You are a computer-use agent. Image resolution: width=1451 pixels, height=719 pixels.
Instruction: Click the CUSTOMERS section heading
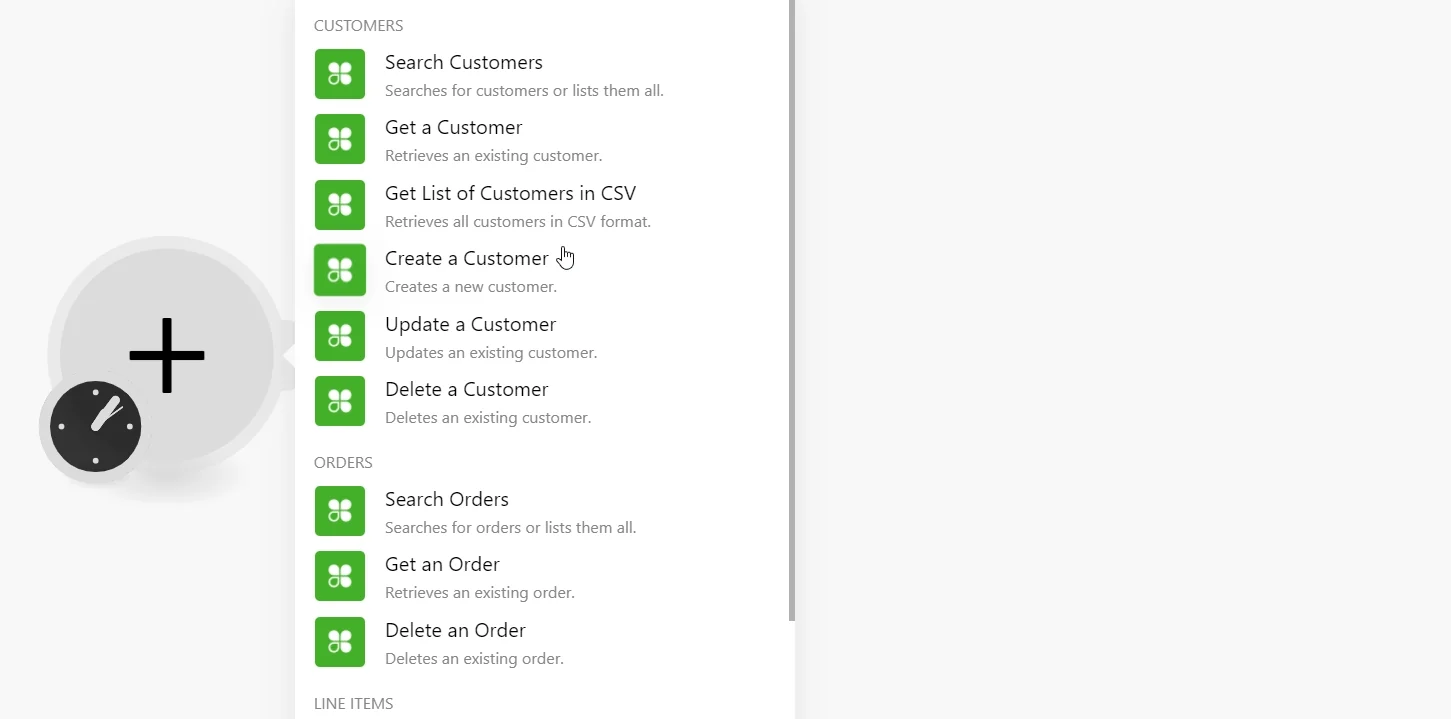[359, 25]
